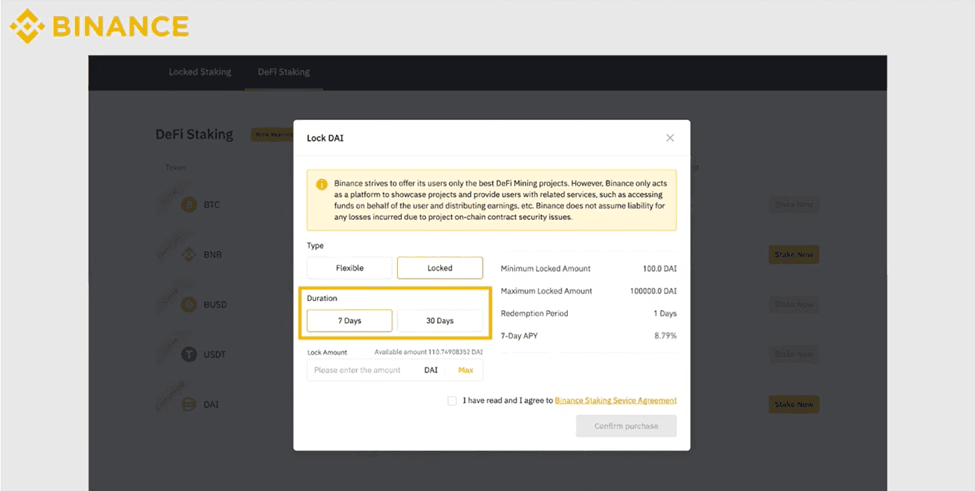This screenshot has width=975, height=491.
Task: Click the Maximum Locked Amount value 100000.0 DAI
Action: coord(654,291)
